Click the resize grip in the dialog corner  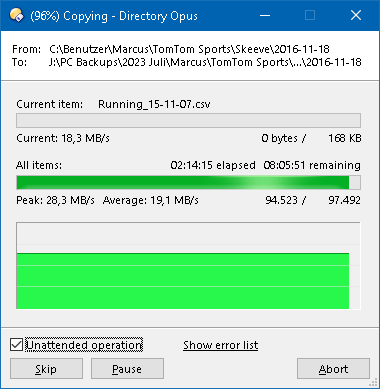374,383
